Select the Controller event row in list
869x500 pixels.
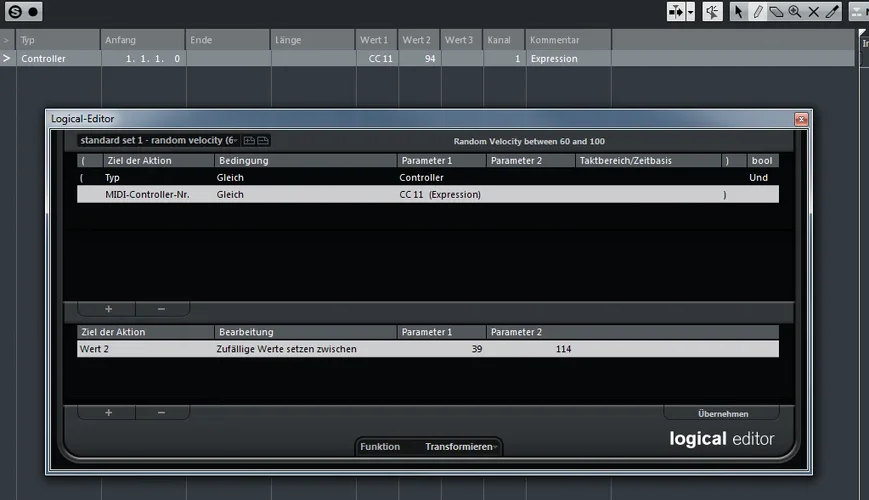coord(427,58)
